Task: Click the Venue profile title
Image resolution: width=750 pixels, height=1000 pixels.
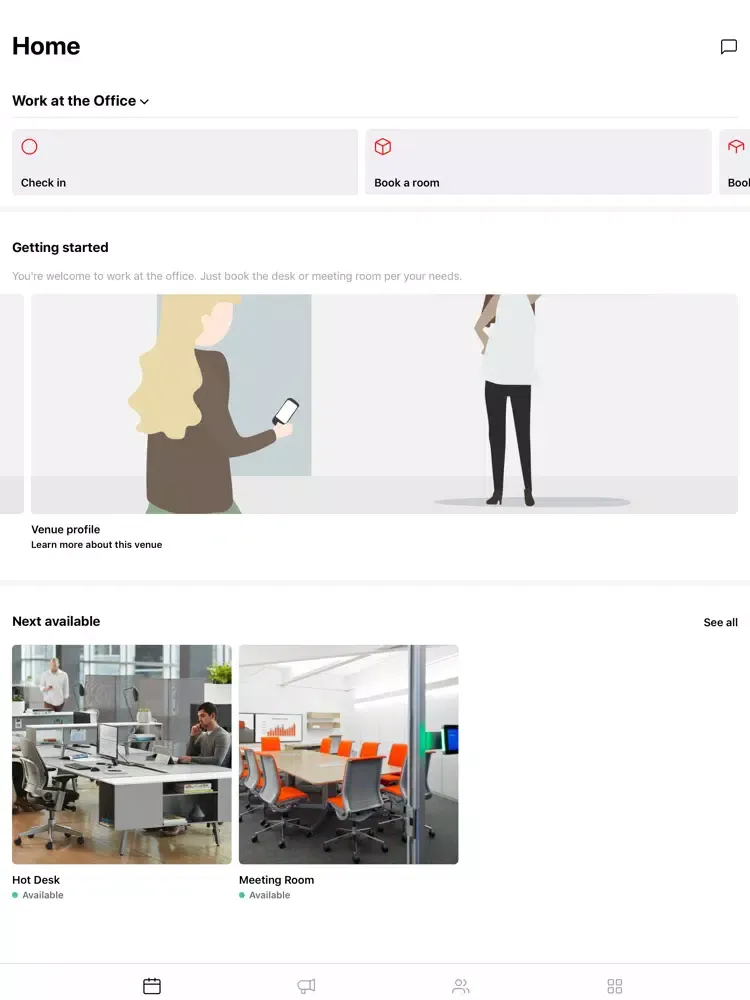Action: 66,529
